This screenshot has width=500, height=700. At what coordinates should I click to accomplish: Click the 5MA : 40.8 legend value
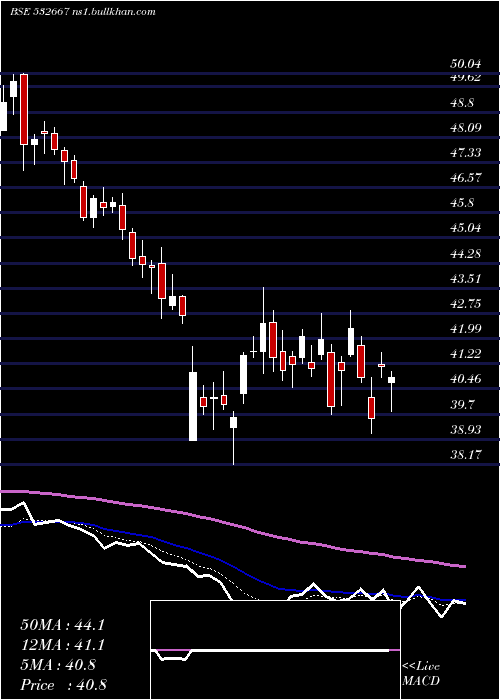point(58,665)
